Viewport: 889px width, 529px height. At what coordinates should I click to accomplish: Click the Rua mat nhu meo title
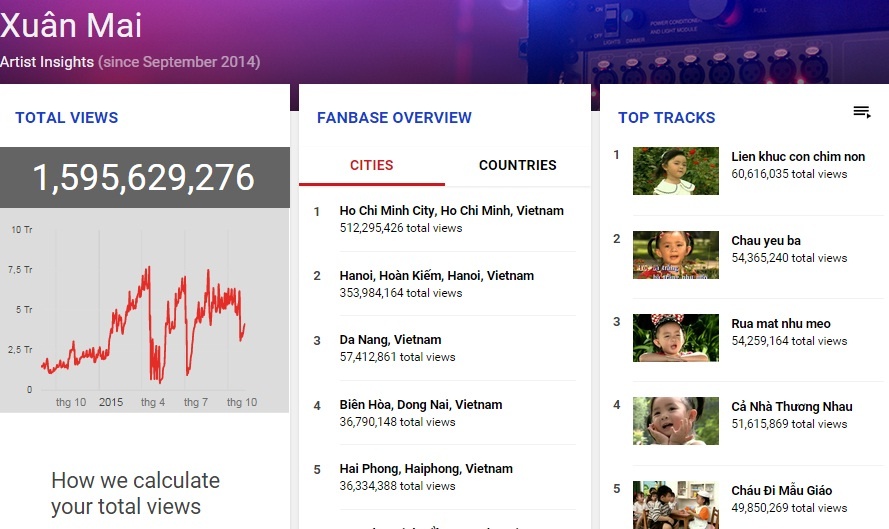coord(780,324)
